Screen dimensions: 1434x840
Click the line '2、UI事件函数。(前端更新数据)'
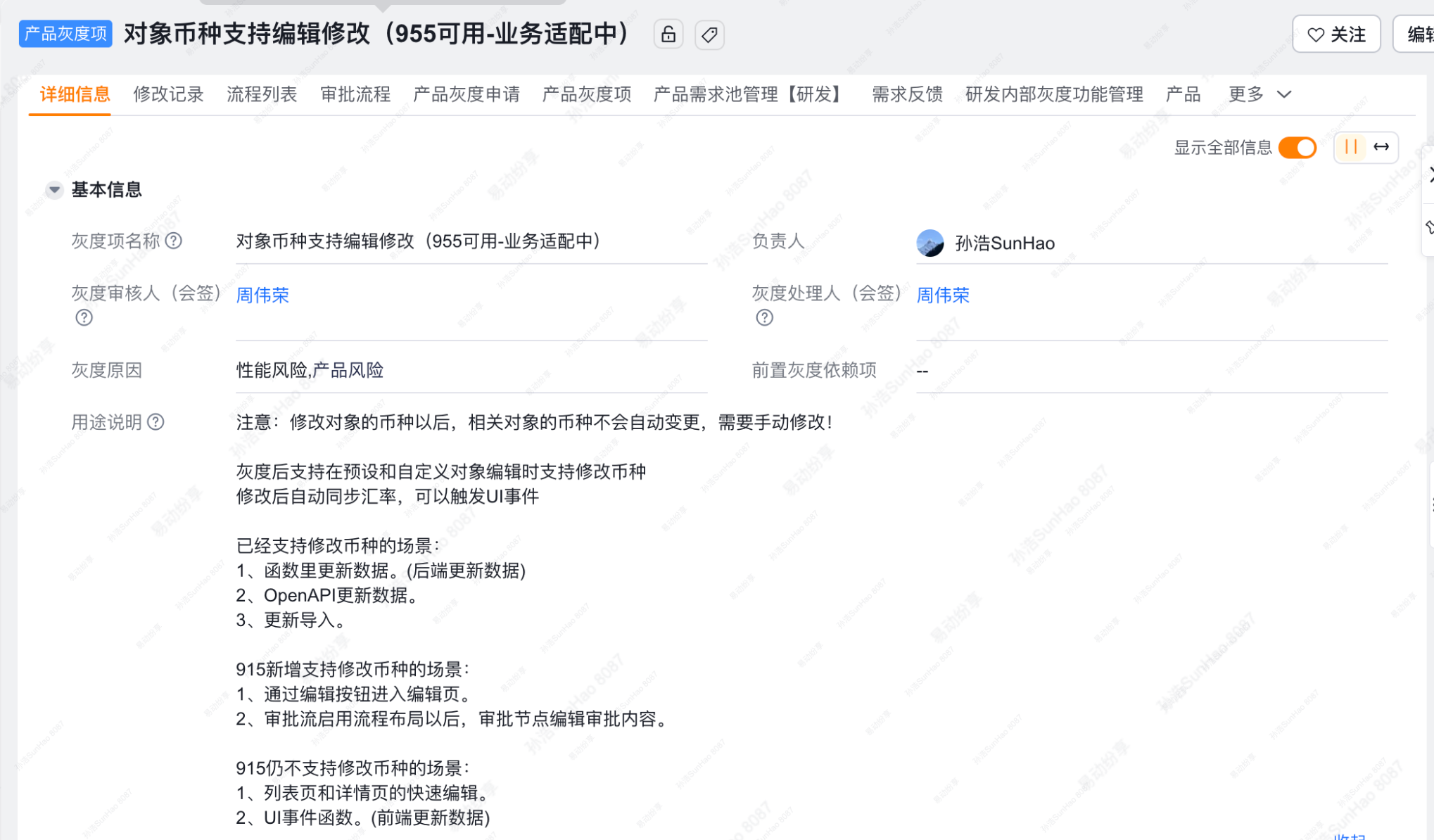[363, 817]
